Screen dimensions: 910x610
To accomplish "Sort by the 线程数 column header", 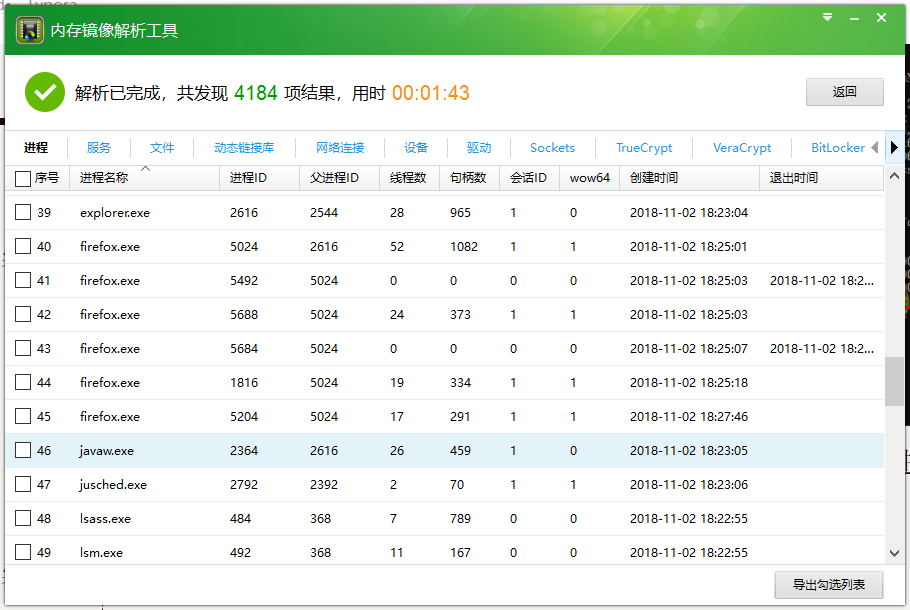I will (409, 178).
